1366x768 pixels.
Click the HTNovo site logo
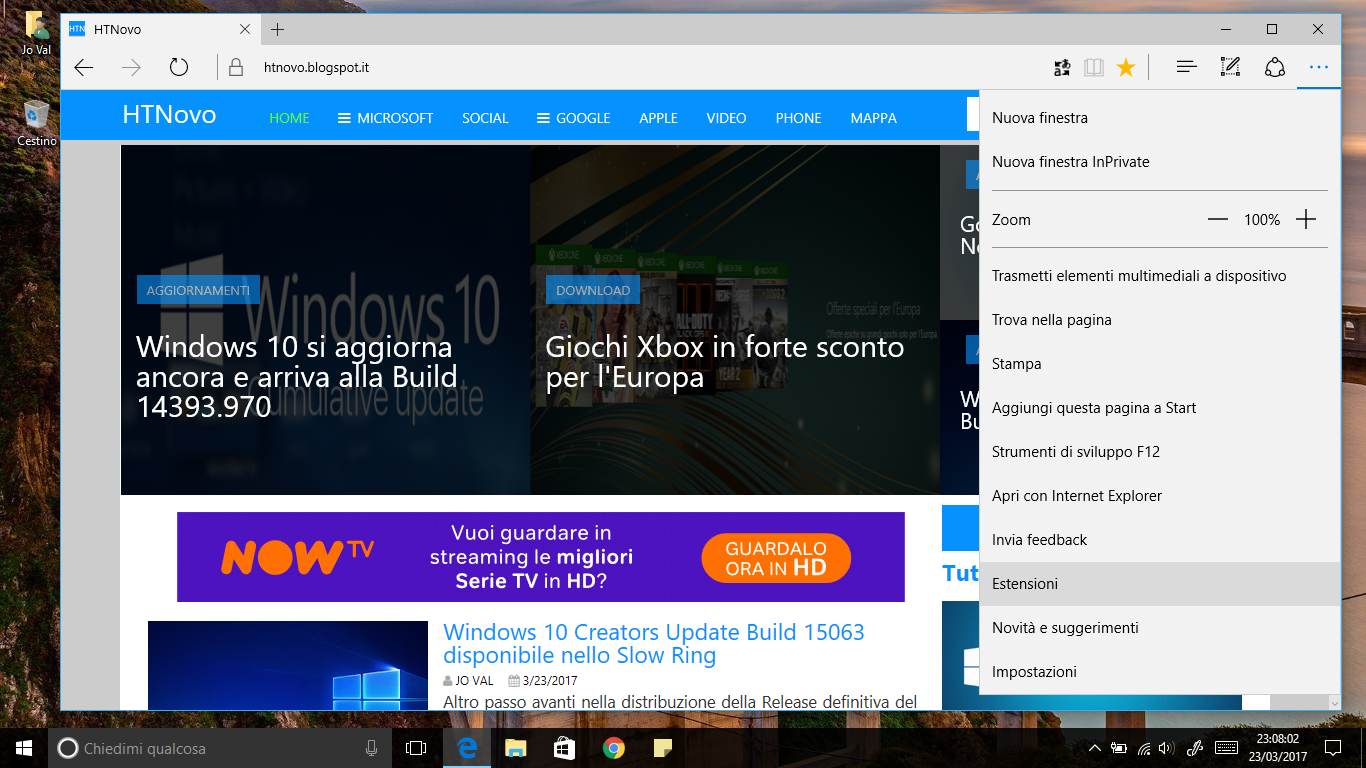tap(169, 115)
